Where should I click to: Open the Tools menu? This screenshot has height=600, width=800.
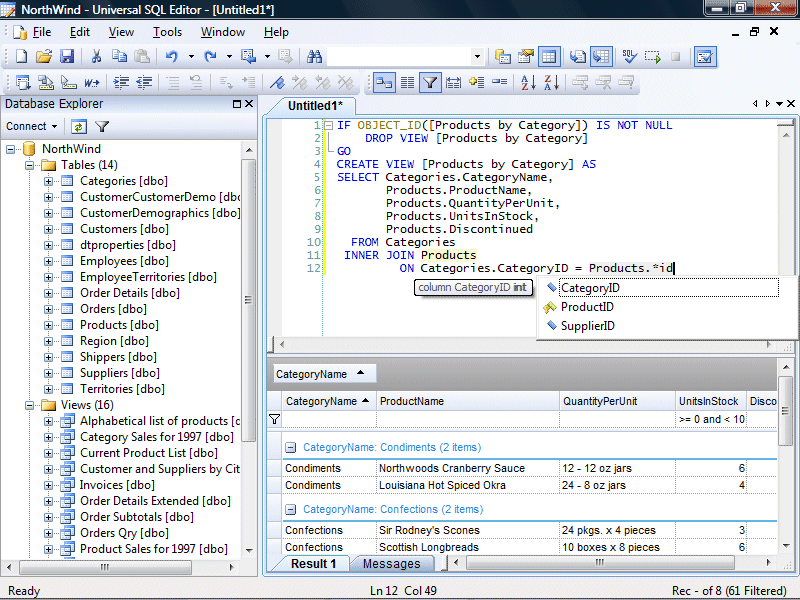(167, 32)
